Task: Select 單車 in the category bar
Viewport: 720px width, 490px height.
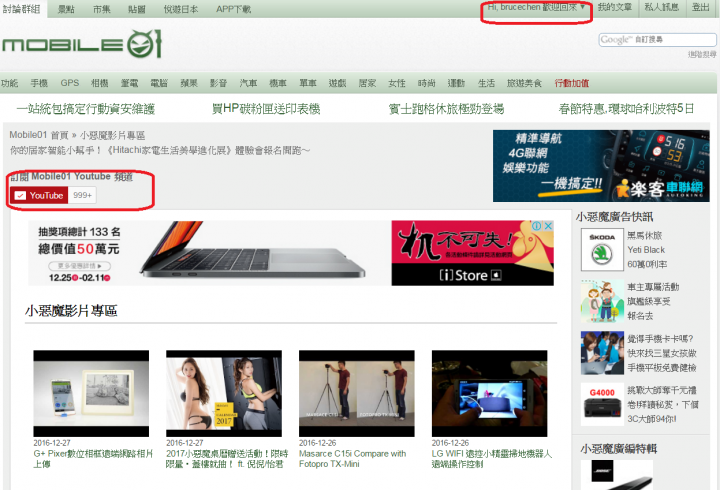Action: click(308, 83)
